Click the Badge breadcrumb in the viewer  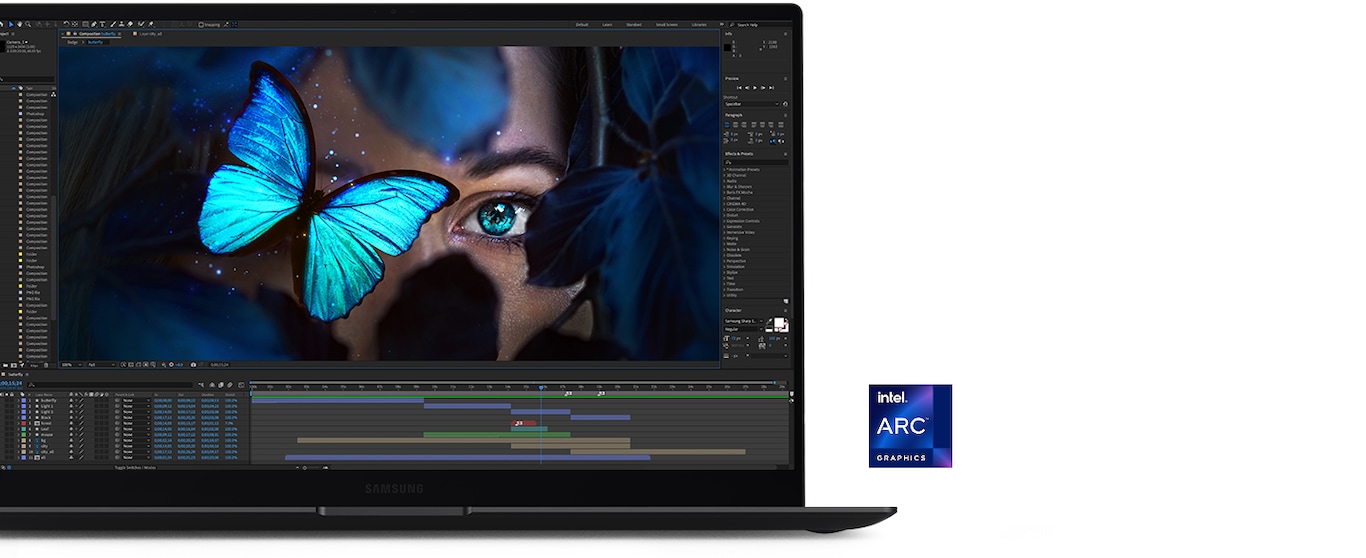click(72, 42)
